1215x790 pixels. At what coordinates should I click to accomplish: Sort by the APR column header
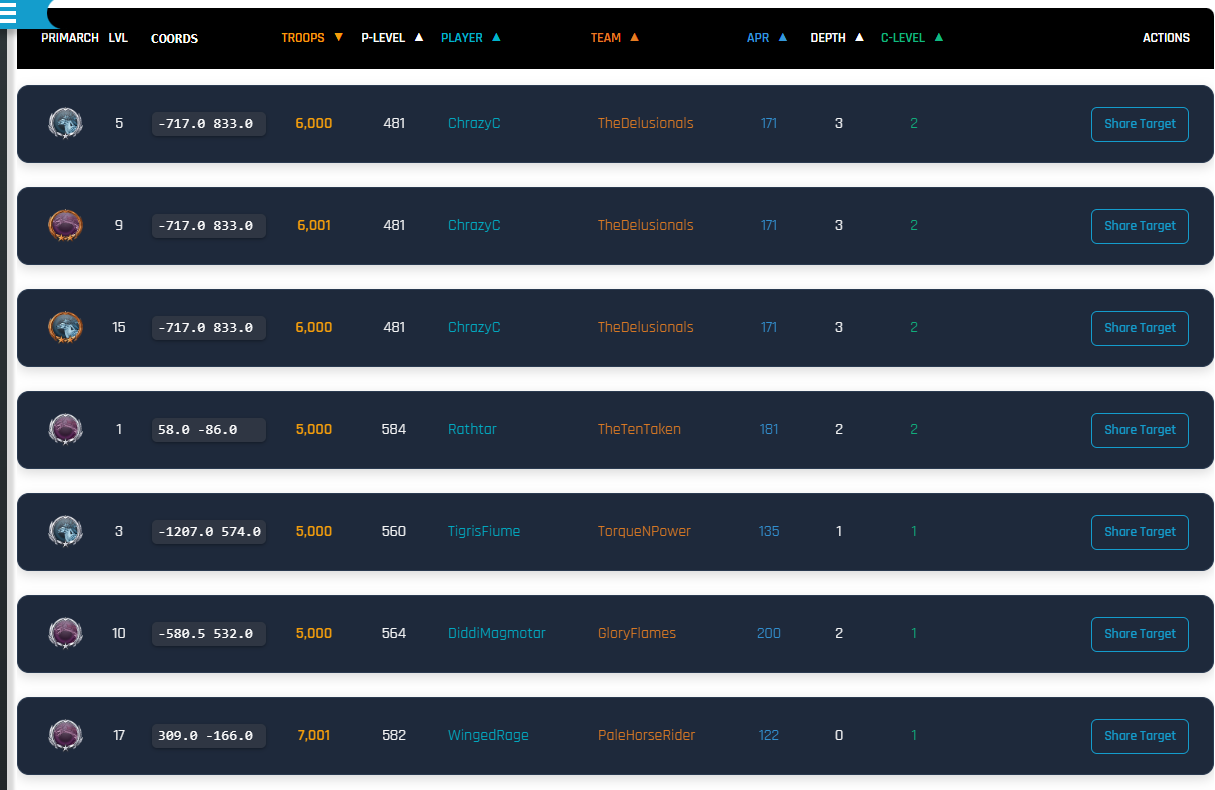tap(766, 38)
